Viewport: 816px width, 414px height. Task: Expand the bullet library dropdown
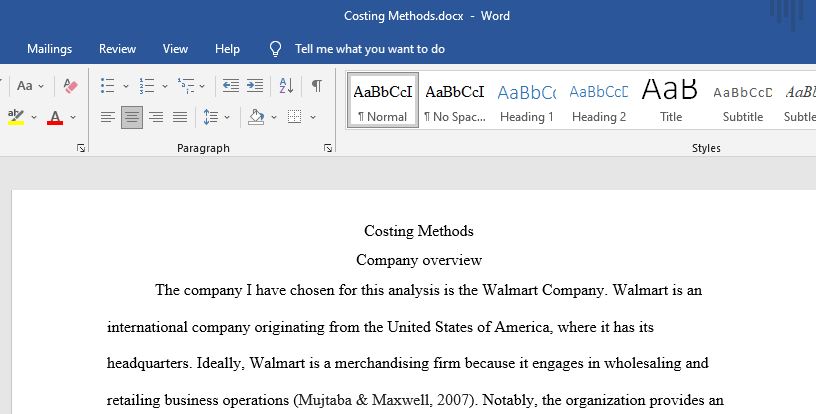click(x=125, y=86)
